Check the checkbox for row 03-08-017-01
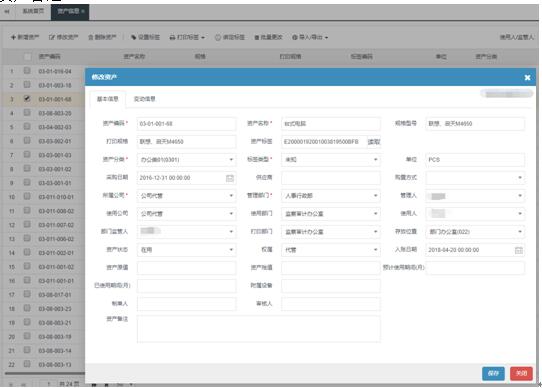This screenshot has height=388, width=542. 27,294
